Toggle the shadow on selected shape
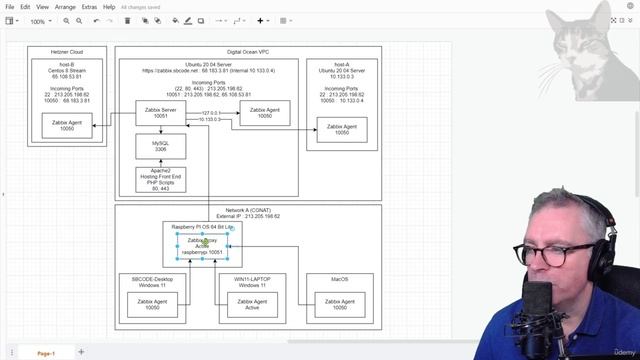Screen dimensions: 640x360 click(x=201, y=21)
